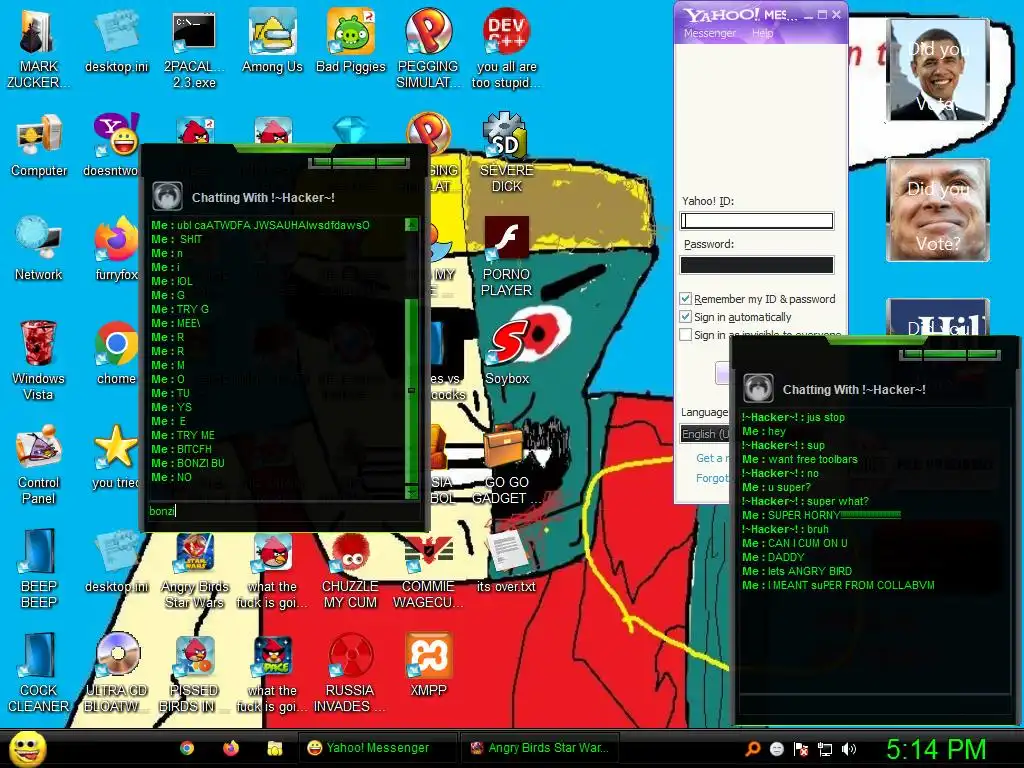This screenshot has width=1024, height=768.
Task: Click the clock showing 5:14 PM
Action: click(935, 749)
